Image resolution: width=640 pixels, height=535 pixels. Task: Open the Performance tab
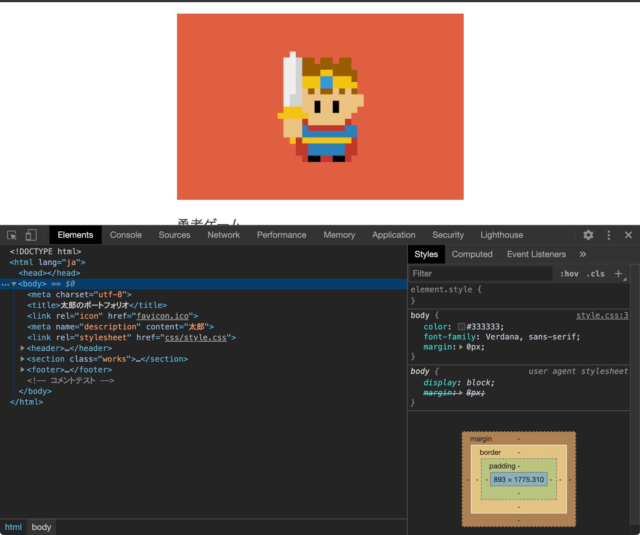point(281,235)
